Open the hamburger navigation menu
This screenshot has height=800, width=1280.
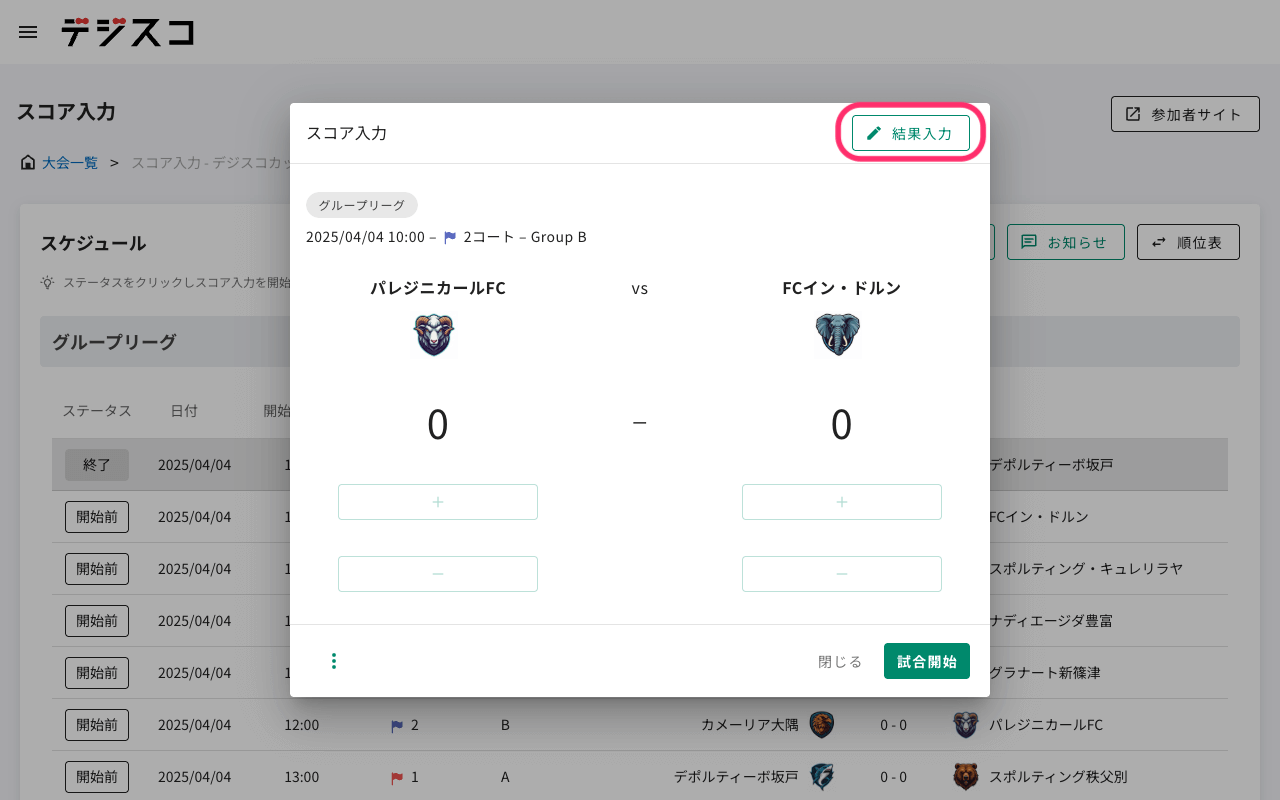28,32
